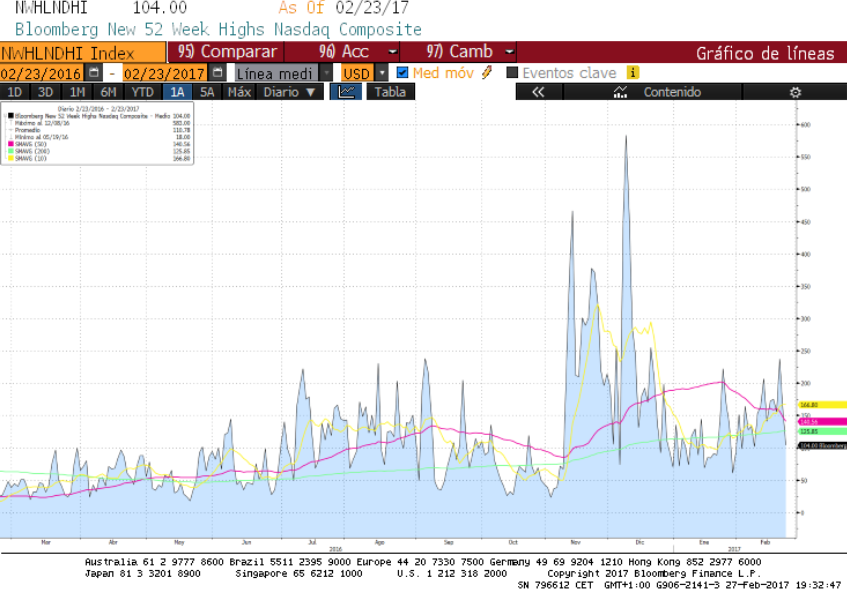This screenshot has height=602, width=847.
Task: Toggle the Med móv checkbox
Action: coord(403,72)
